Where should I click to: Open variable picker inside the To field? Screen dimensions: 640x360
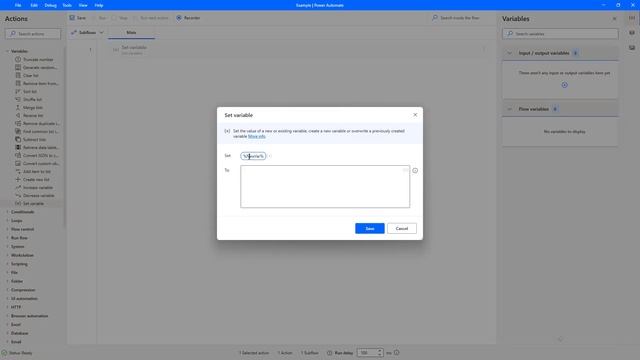click(x=405, y=169)
